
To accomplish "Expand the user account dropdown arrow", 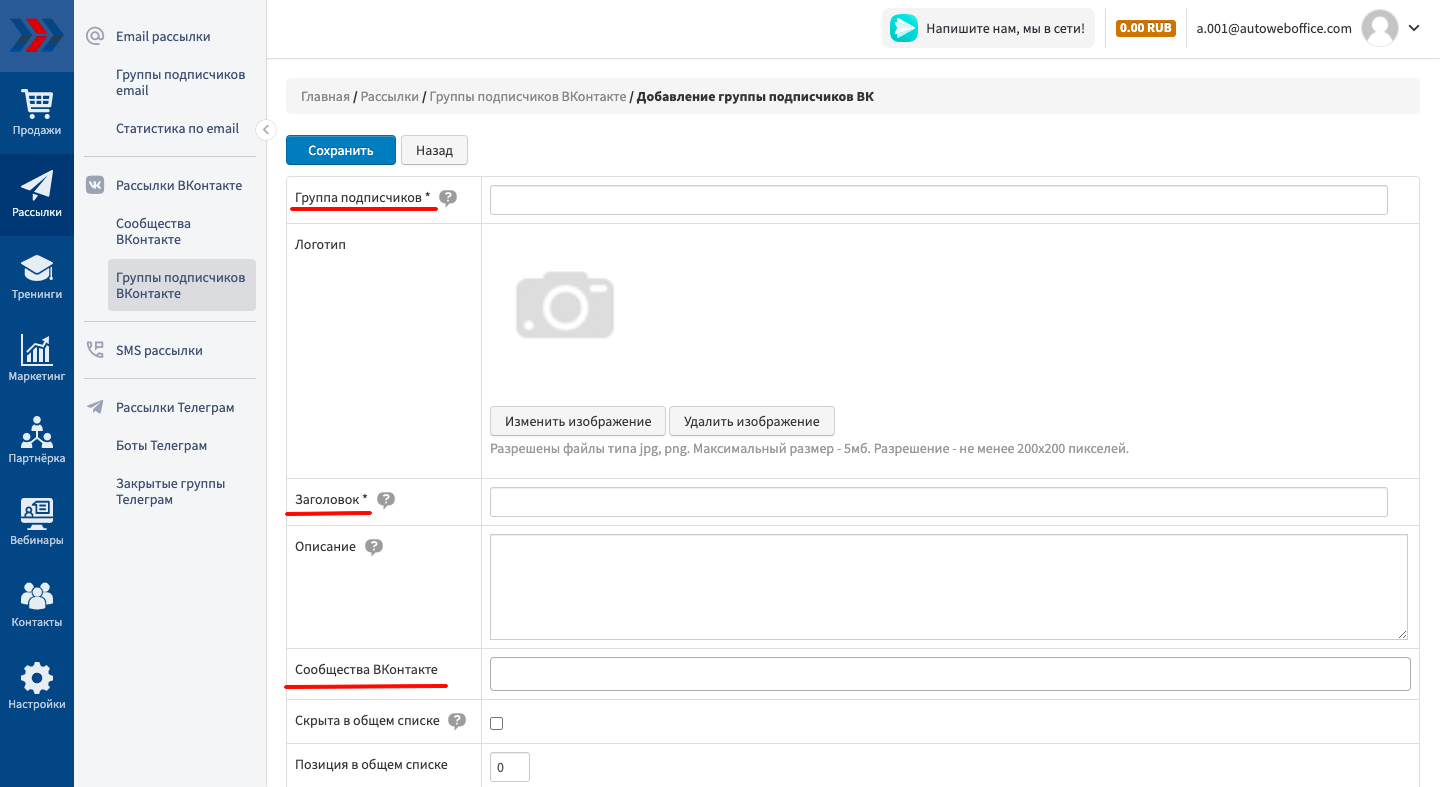I will point(1414,28).
